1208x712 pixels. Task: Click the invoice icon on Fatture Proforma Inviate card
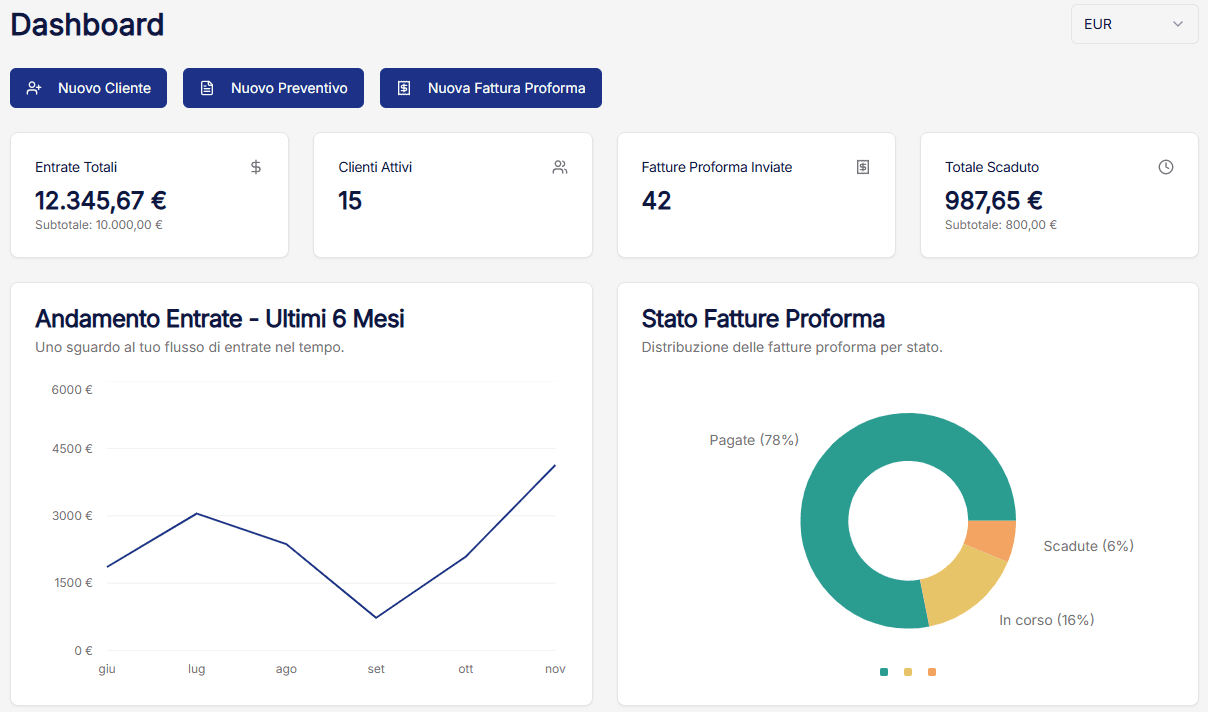tap(863, 167)
